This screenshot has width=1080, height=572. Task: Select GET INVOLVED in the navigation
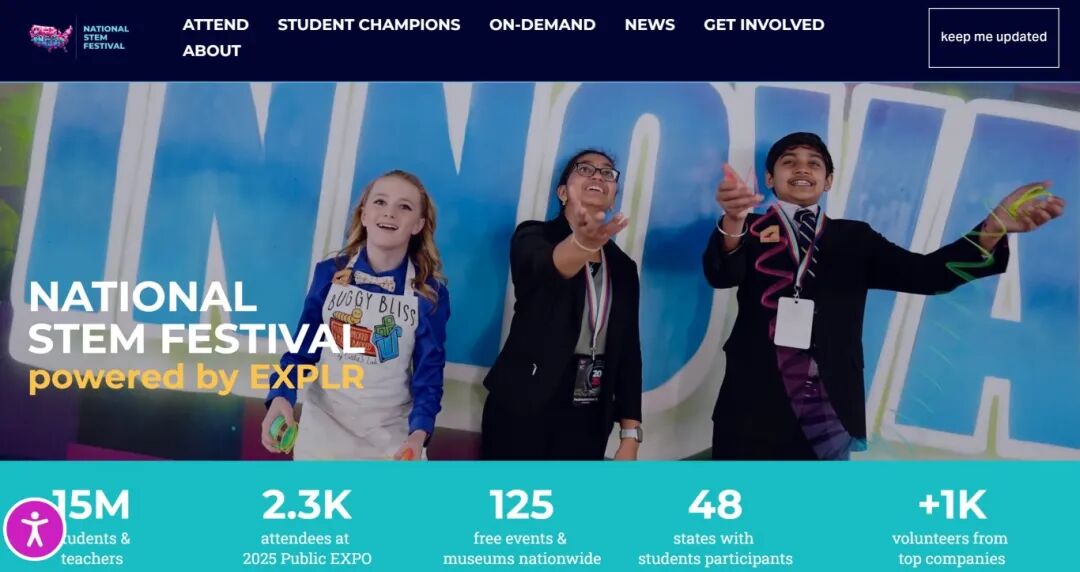(764, 25)
